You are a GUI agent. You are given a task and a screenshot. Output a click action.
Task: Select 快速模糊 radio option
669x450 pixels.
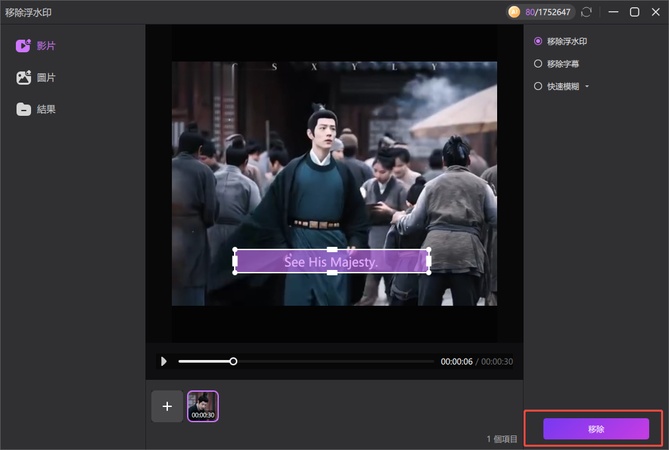[x=539, y=86]
